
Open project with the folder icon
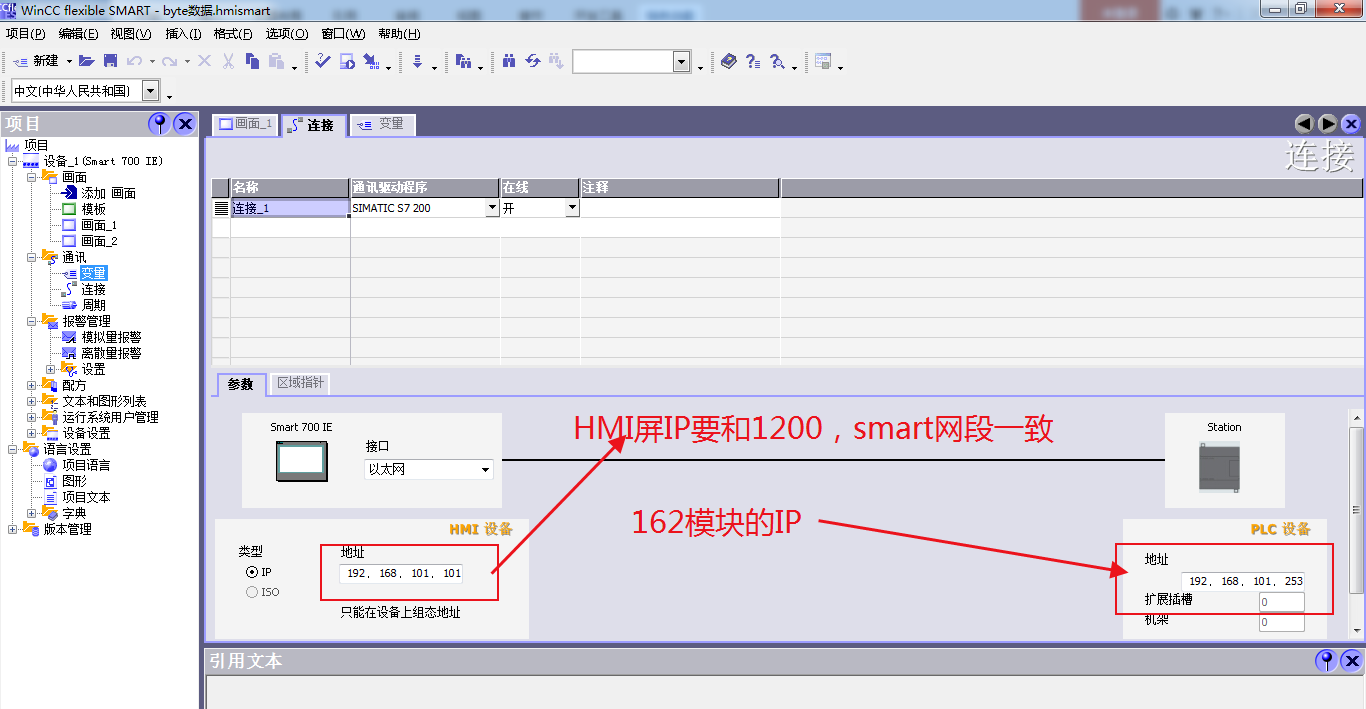[87, 61]
